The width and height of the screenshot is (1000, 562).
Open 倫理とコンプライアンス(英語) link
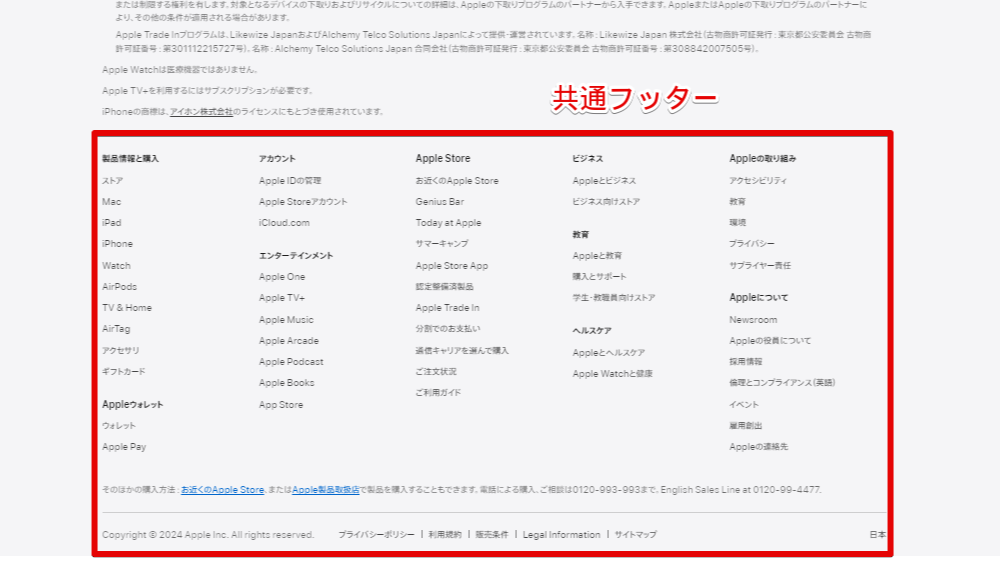783,383
